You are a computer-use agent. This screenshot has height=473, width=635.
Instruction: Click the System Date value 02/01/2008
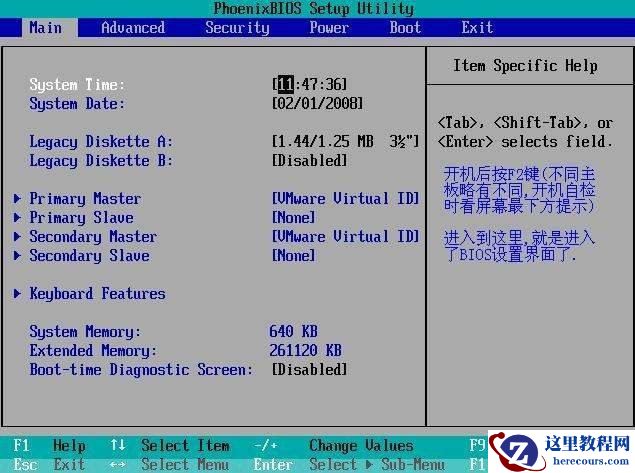[318, 103]
